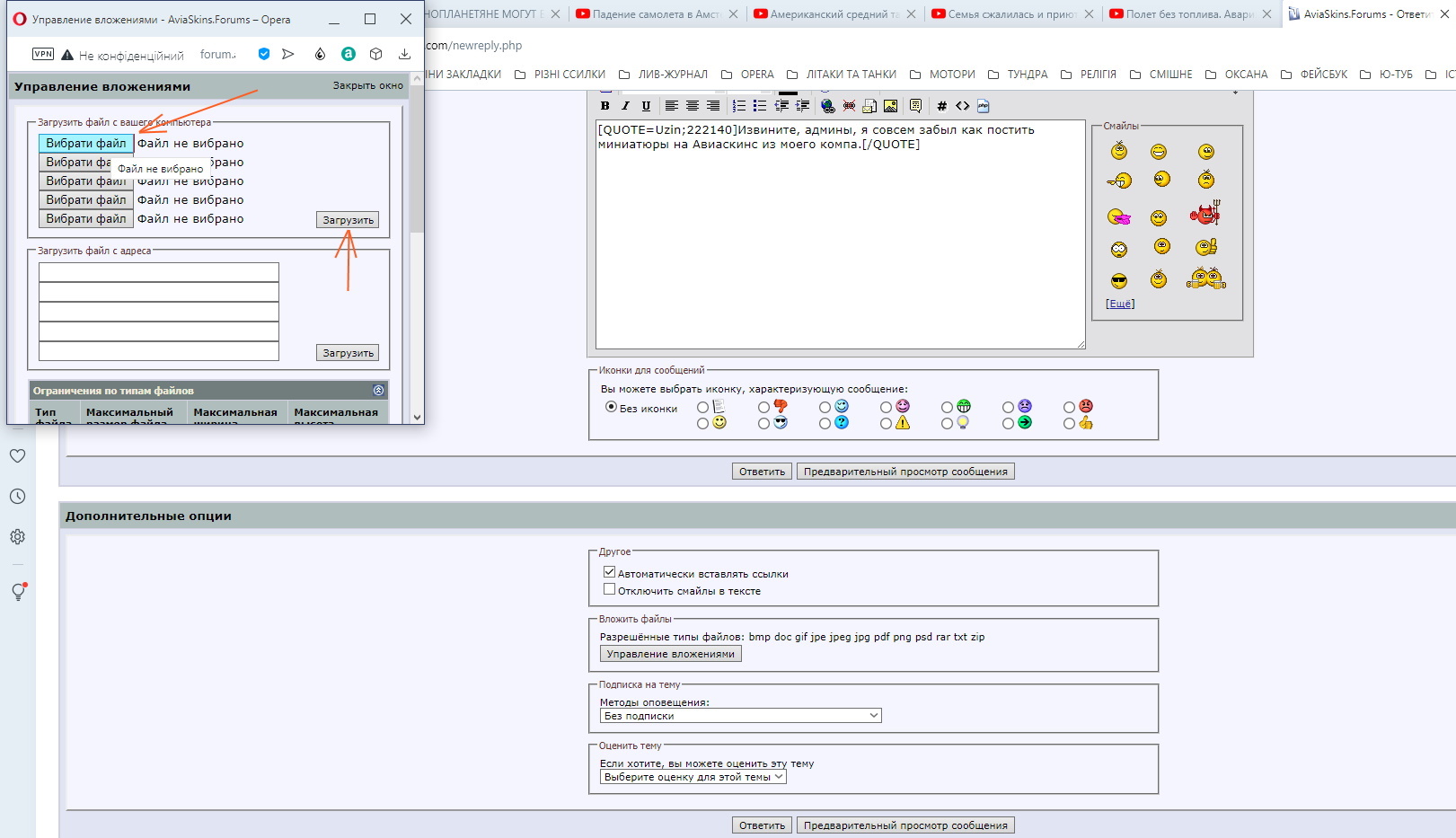Click the blue shield ad-blocker icon
1456x838 pixels.
[264, 54]
